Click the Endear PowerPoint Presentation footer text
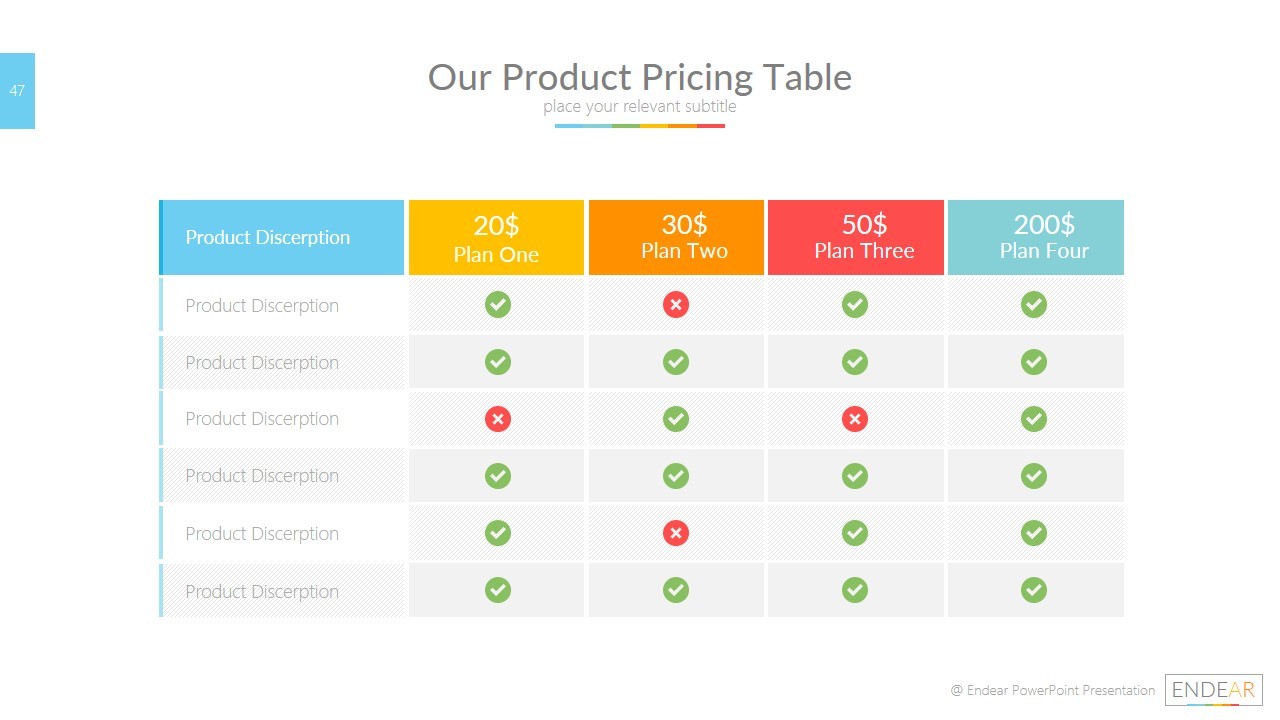Viewport: 1280px width, 720px height. coord(1052,690)
